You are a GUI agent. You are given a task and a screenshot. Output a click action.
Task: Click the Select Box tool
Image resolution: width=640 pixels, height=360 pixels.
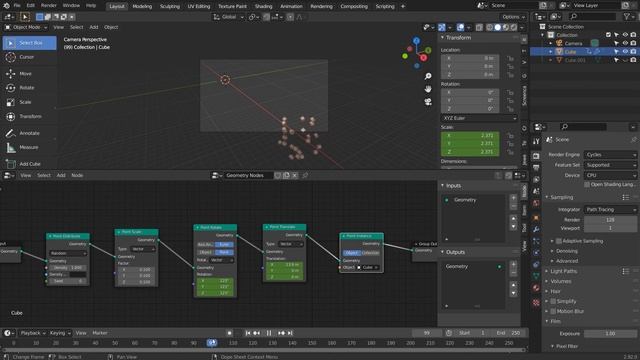[x=29, y=43]
